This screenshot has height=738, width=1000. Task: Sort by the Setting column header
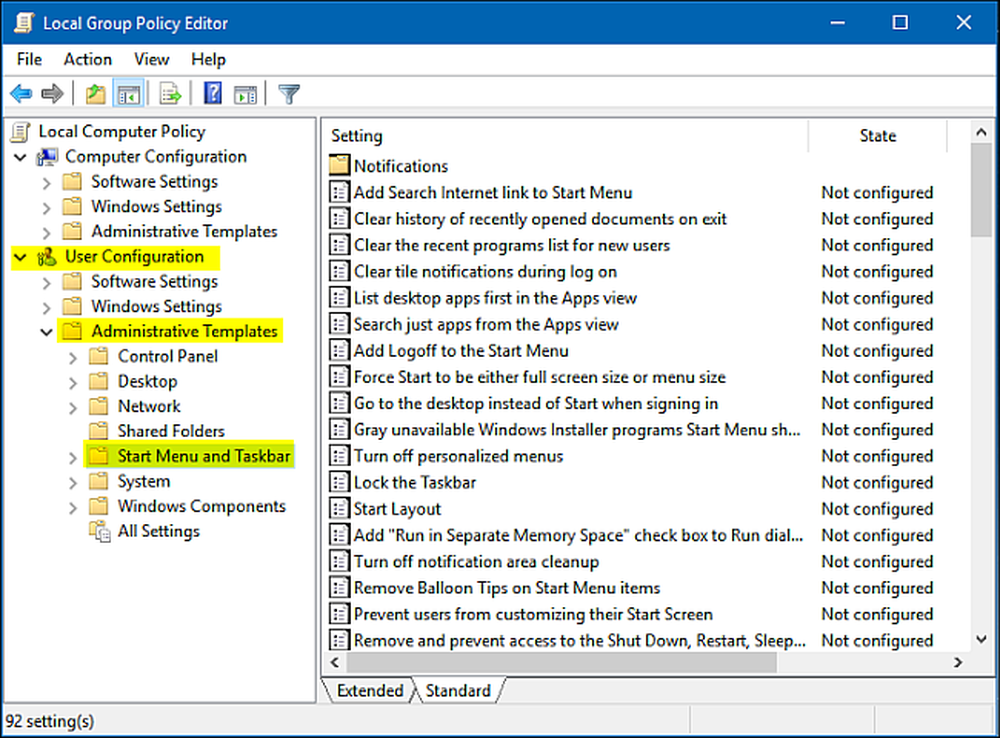pos(566,136)
